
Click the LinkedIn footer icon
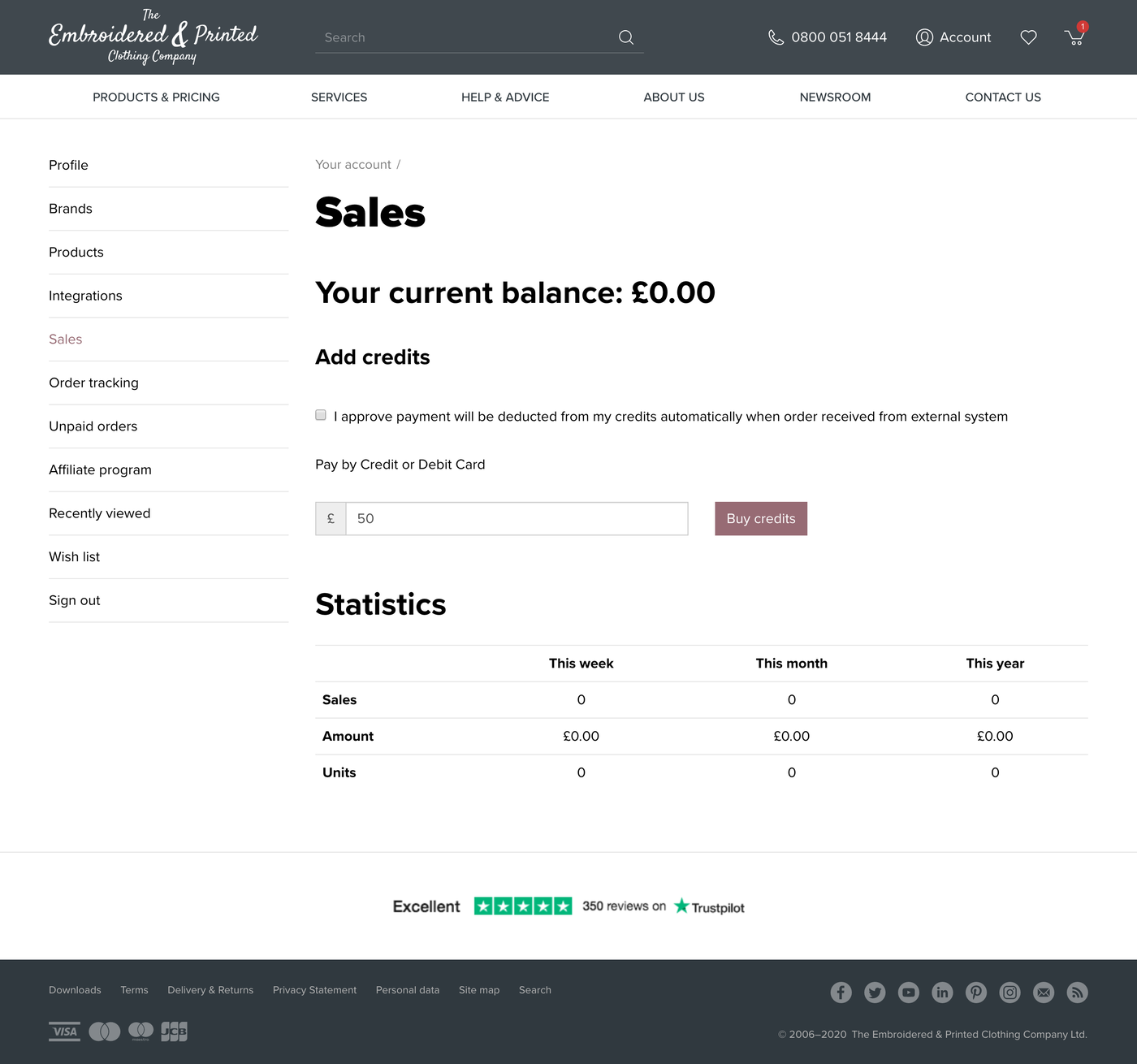click(x=942, y=992)
